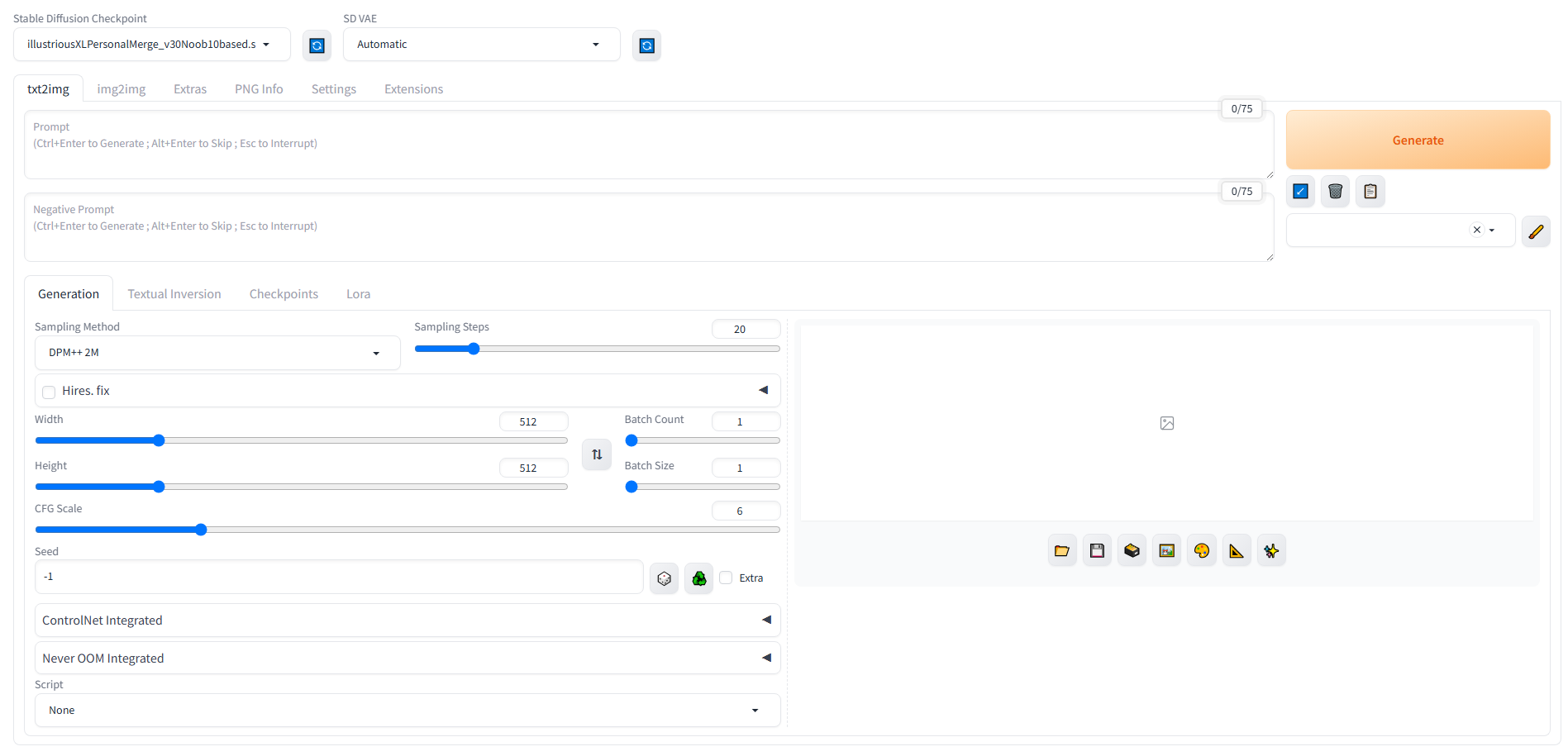Click the Batch Size slider handle
The image size is (1568, 756).
click(x=631, y=487)
